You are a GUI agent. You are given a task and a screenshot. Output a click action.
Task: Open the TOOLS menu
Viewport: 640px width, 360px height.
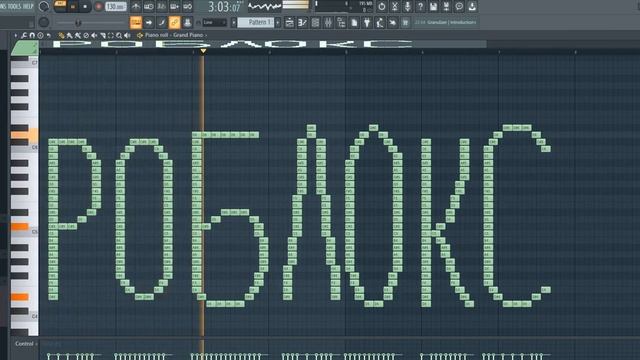tap(16, 6)
